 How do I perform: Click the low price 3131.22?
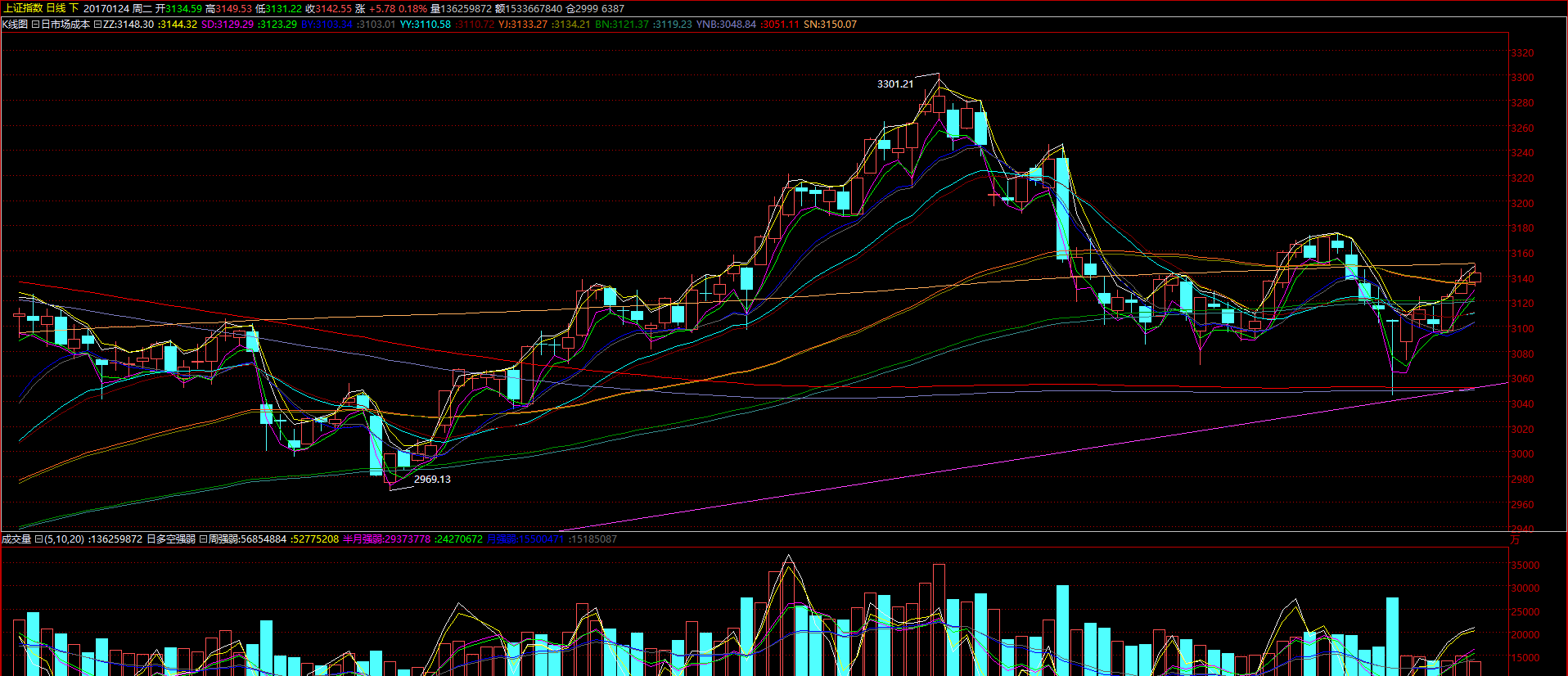coord(284,8)
